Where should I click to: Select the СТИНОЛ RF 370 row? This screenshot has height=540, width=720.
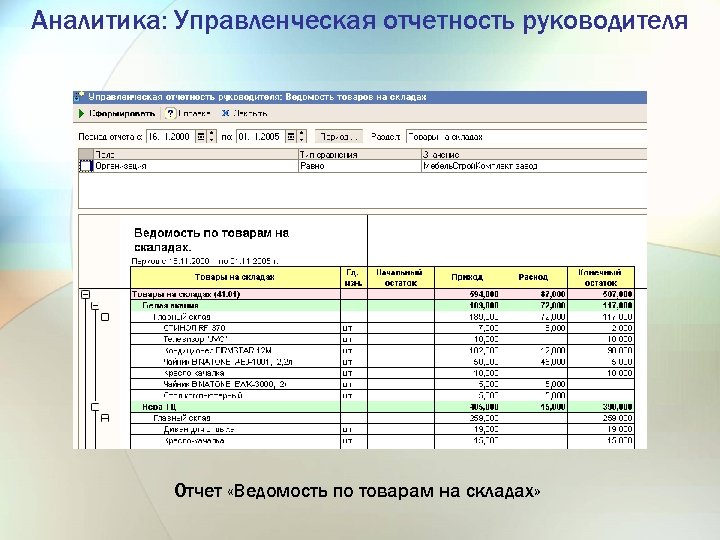tap(382, 328)
